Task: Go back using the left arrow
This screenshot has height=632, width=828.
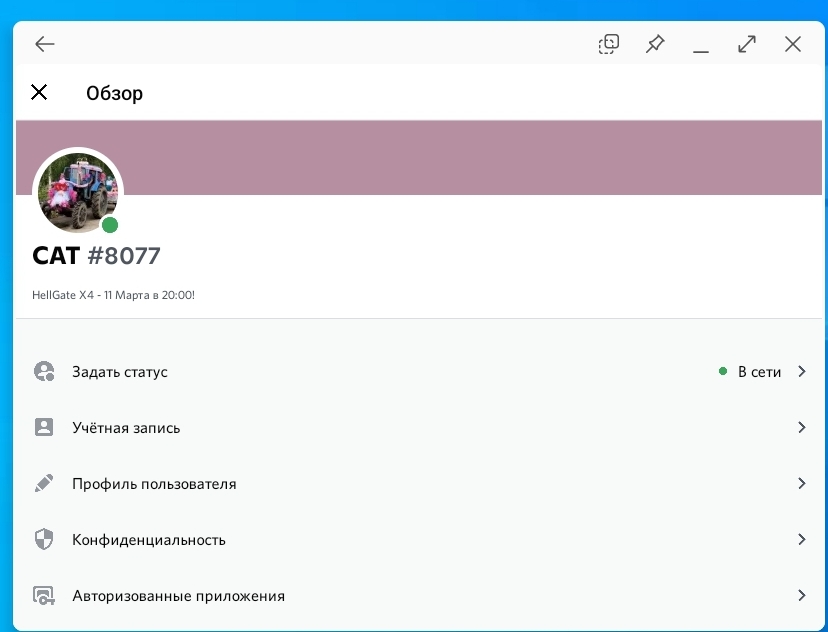Action: 45,44
